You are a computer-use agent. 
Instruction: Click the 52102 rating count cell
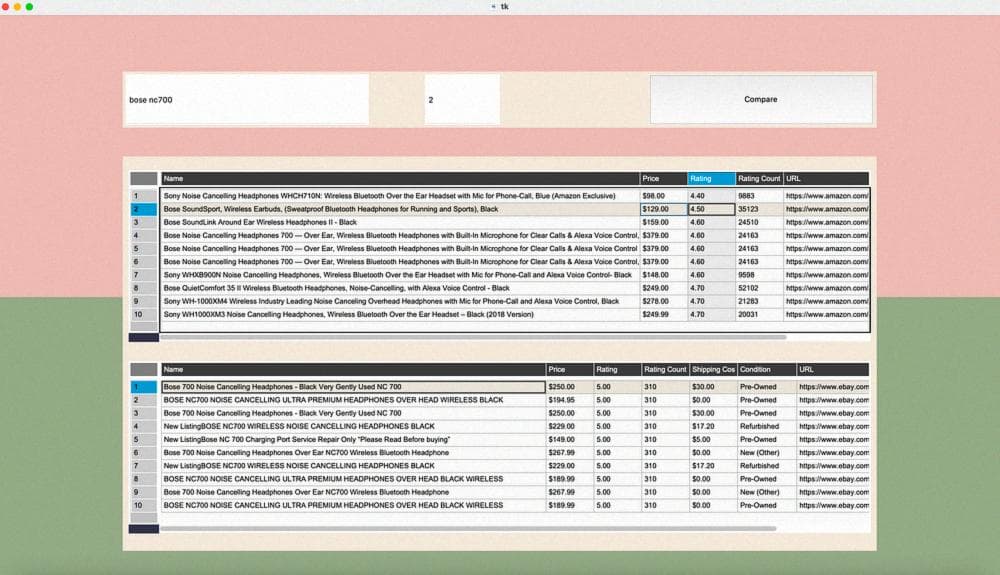point(759,288)
